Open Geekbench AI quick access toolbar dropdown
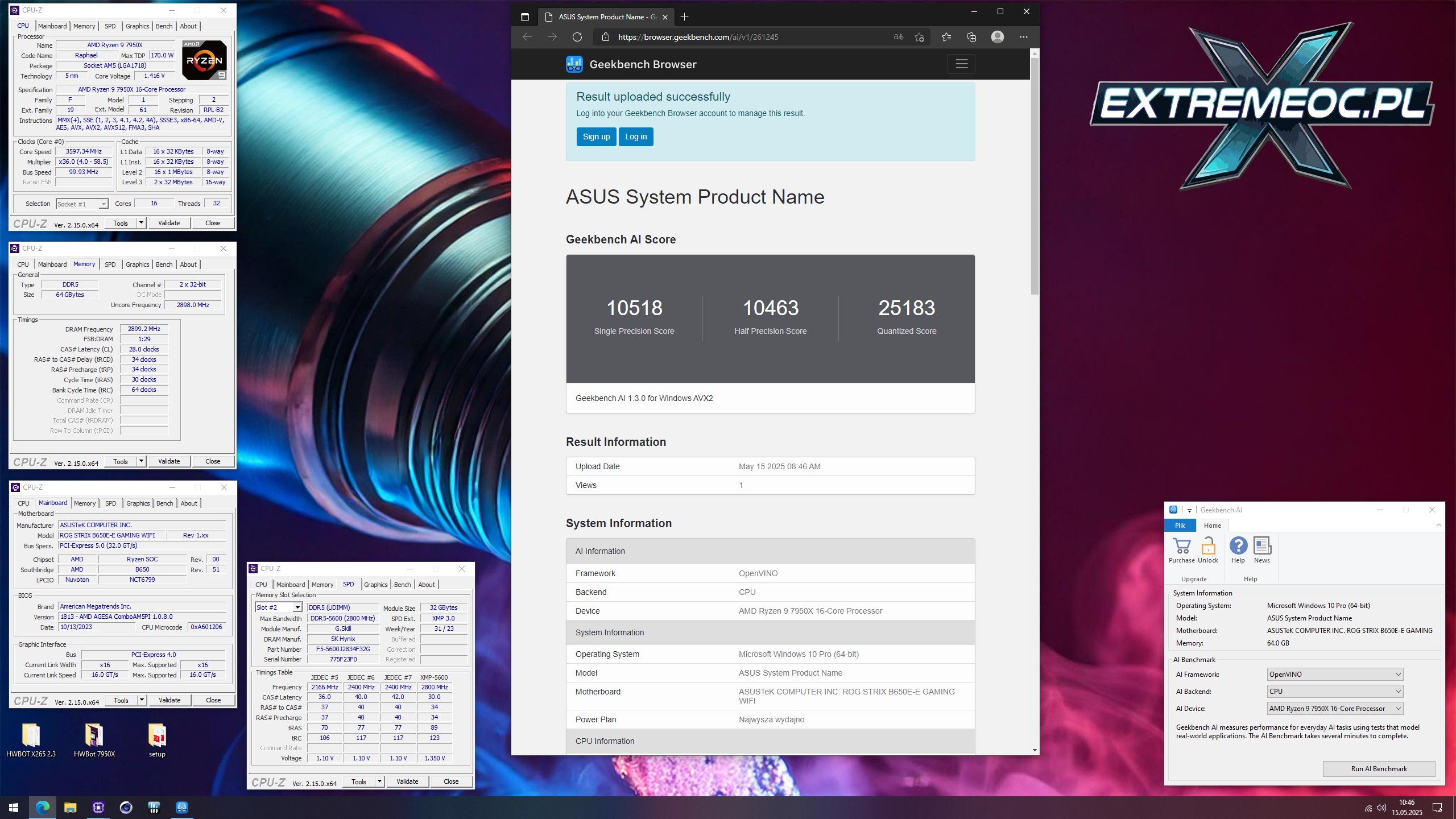 pyautogui.click(x=1189, y=510)
